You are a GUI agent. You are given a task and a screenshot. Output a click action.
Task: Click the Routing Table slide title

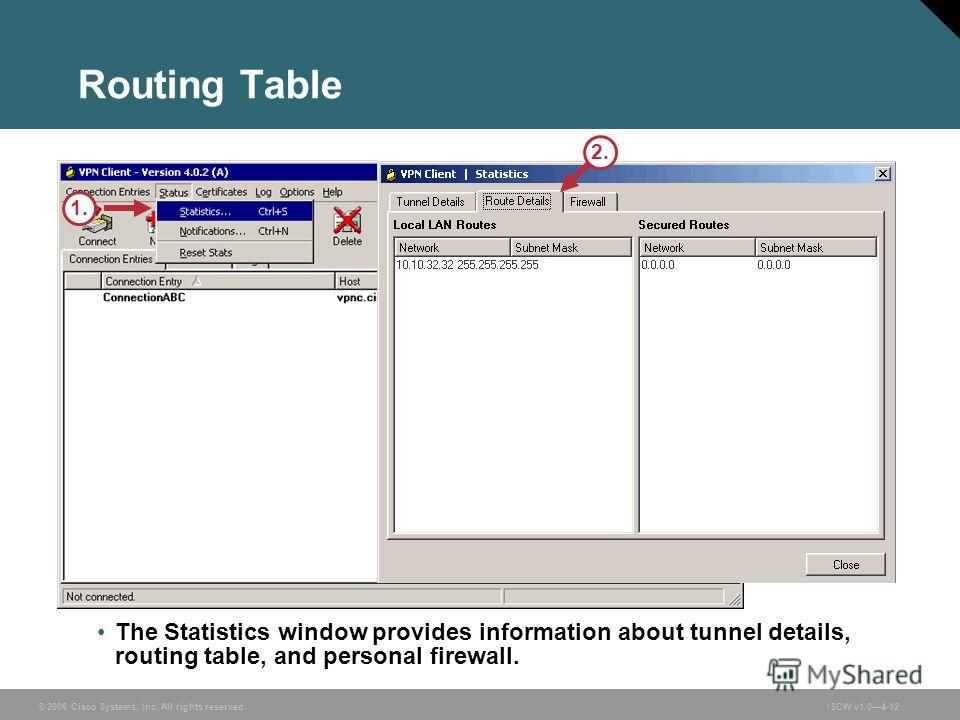[210, 84]
